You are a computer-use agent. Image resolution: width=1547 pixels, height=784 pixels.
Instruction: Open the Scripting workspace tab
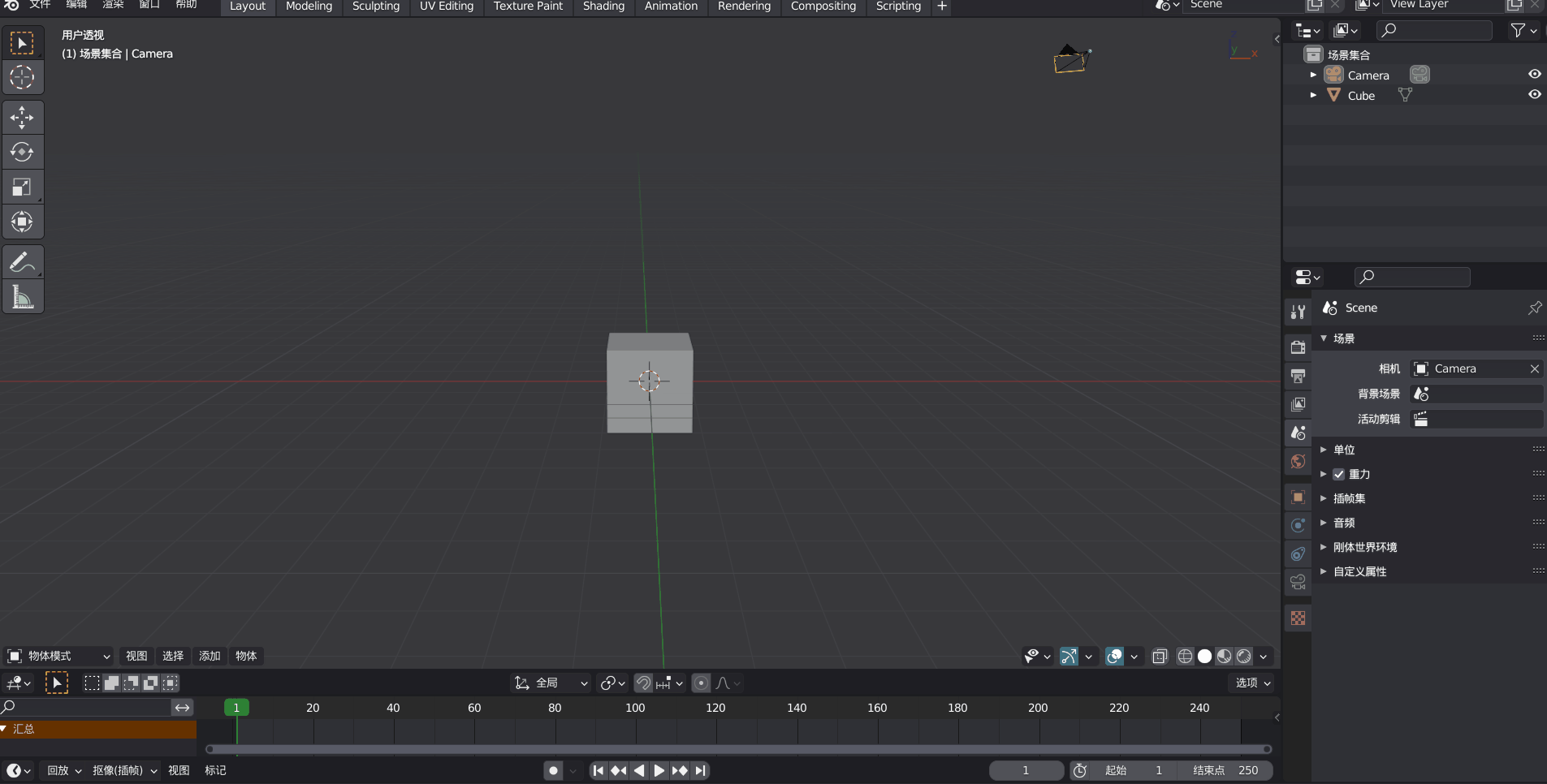(898, 6)
